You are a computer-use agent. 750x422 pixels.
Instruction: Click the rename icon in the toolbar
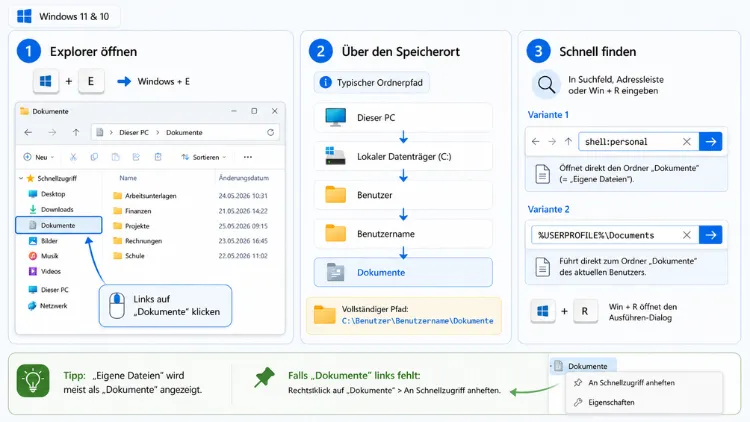click(x=136, y=157)
